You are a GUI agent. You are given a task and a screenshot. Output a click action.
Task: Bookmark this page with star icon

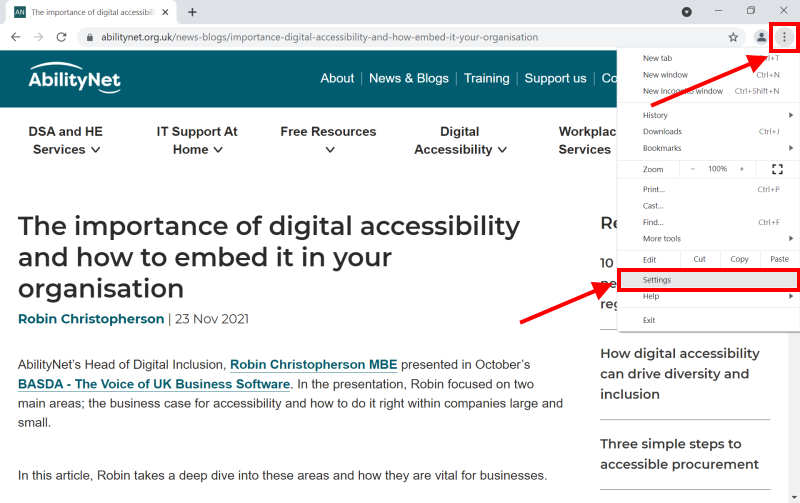tap(733, 37)
